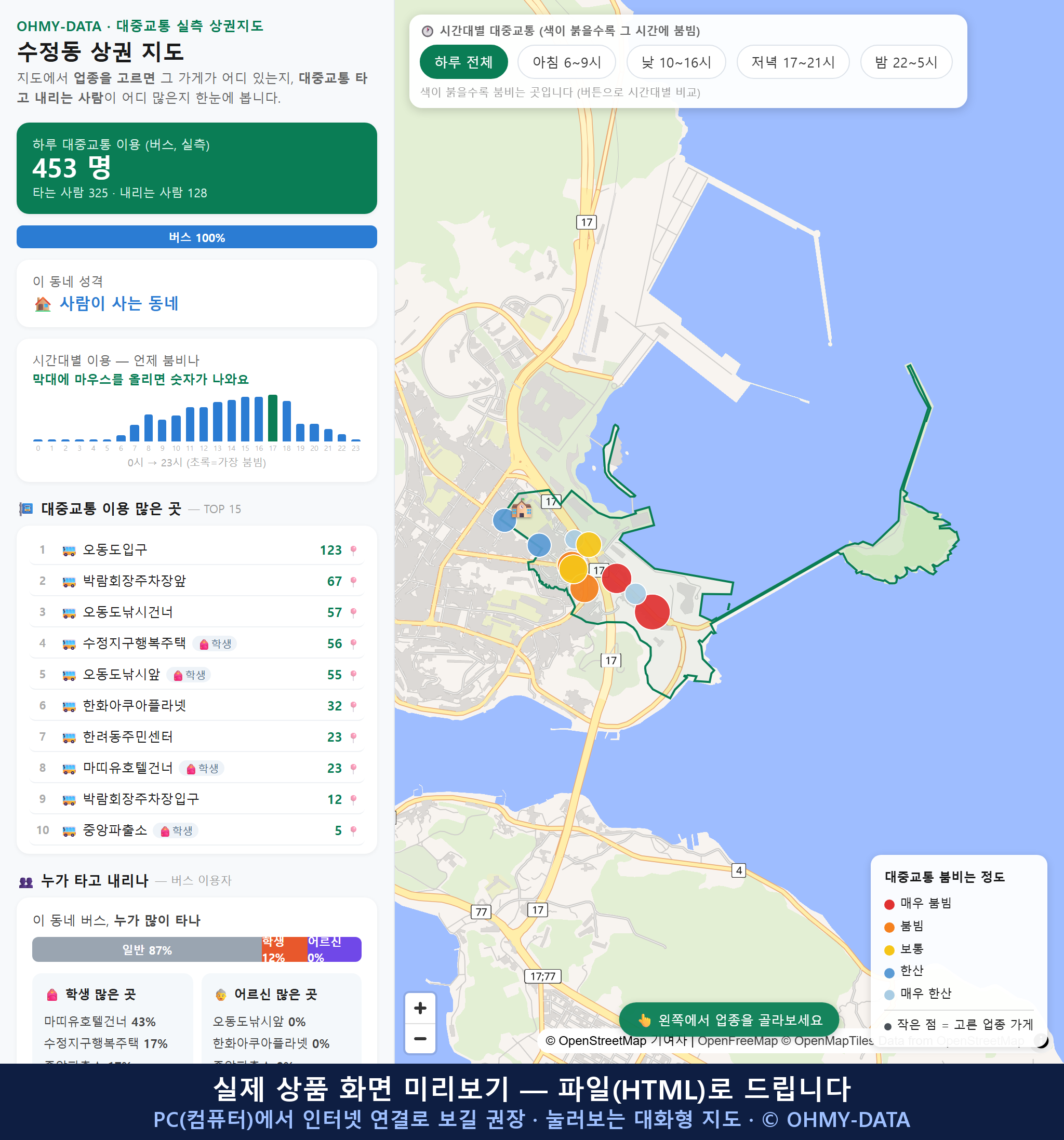Click the 학생 badge on 수정지구행복주택

[215, 643]
